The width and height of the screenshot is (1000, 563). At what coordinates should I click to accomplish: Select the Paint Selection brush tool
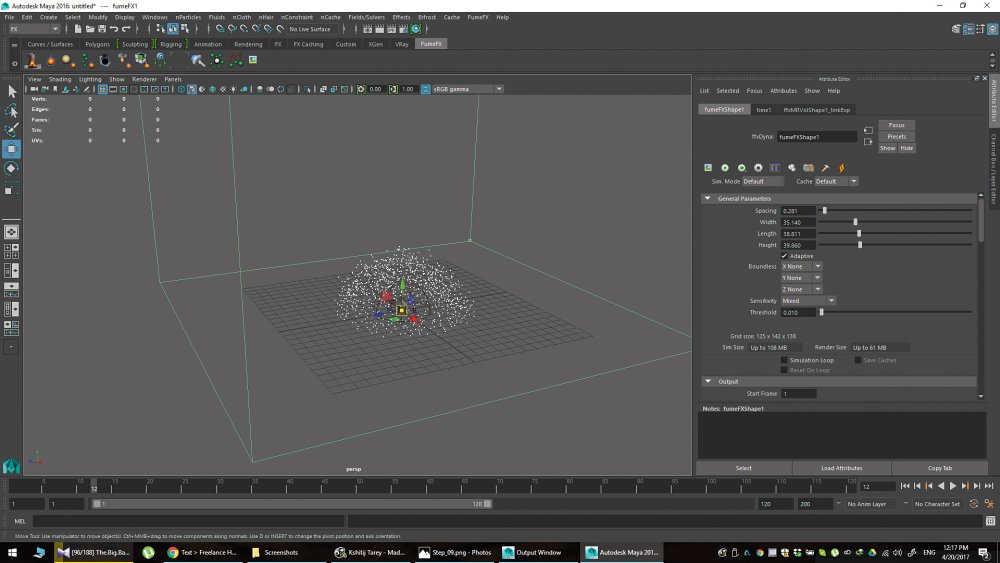(11, 129)
